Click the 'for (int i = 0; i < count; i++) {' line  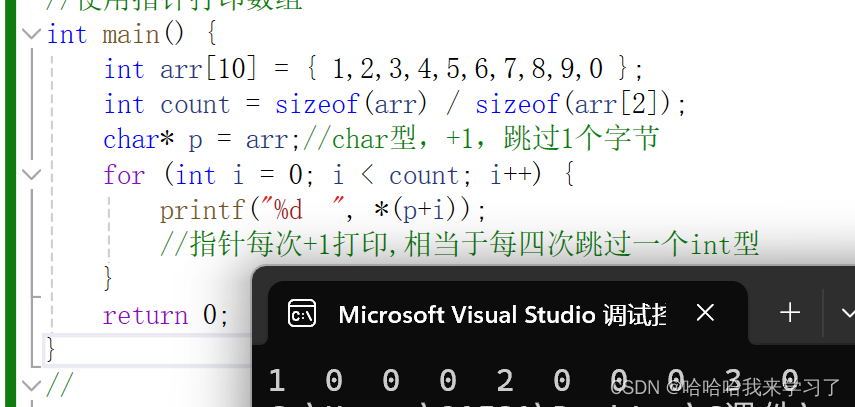click(x=338, y=175)
